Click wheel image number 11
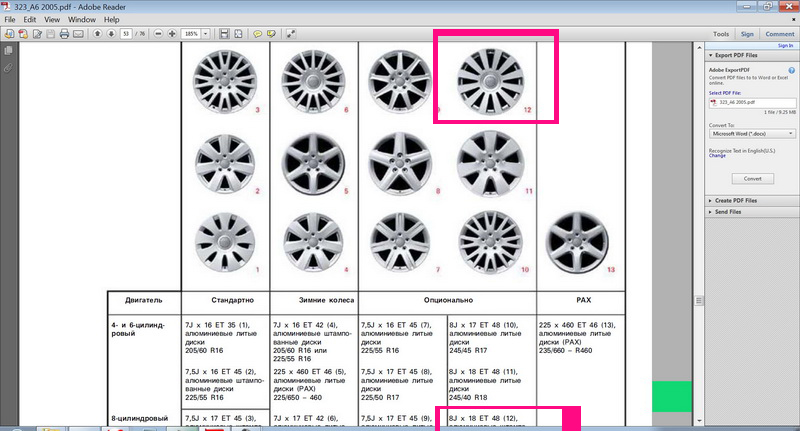 coord(490,163)
